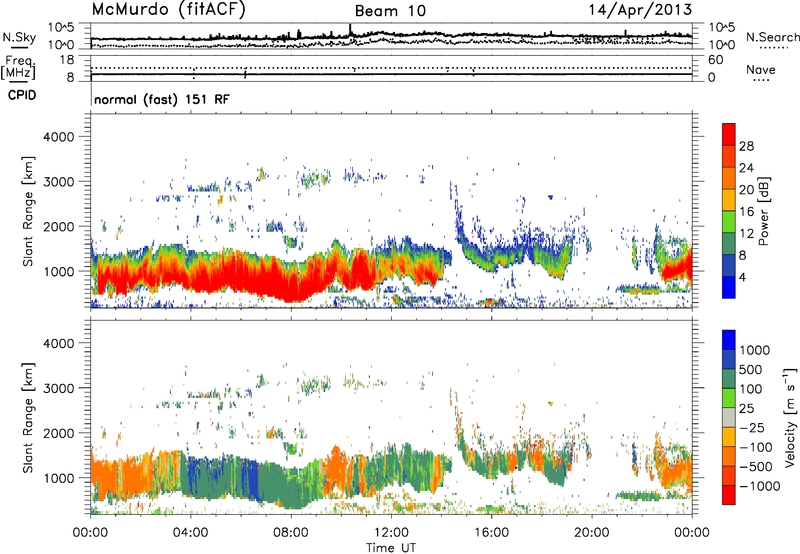Image resolution: width=800 pixels, height=554 pixels.
Task: Click the '12' value on Power colorbar
Action: coord(746,234)
